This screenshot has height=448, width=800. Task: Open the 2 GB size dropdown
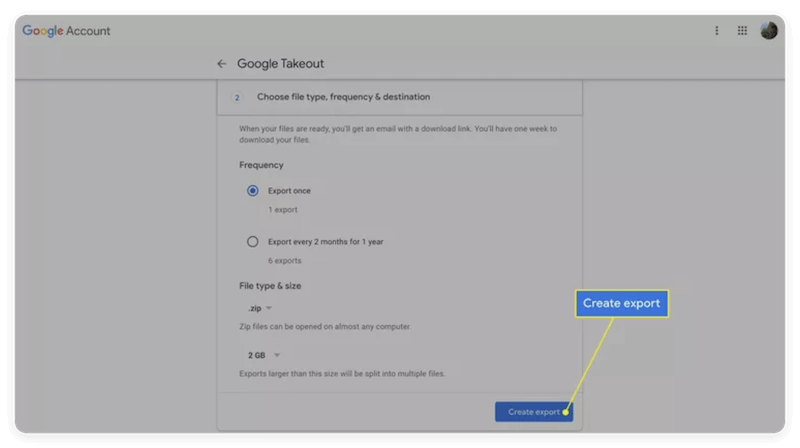[264, 355]
